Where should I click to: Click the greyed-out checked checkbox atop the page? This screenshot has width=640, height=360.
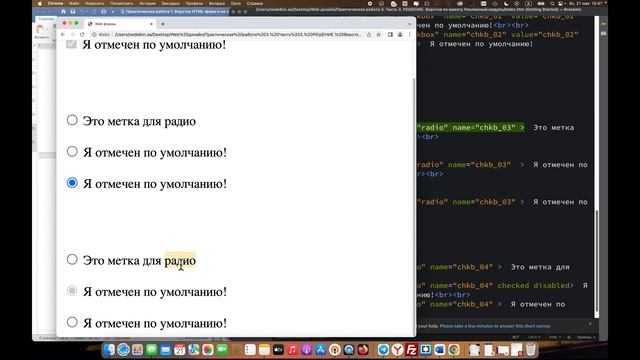pos(71,44)
